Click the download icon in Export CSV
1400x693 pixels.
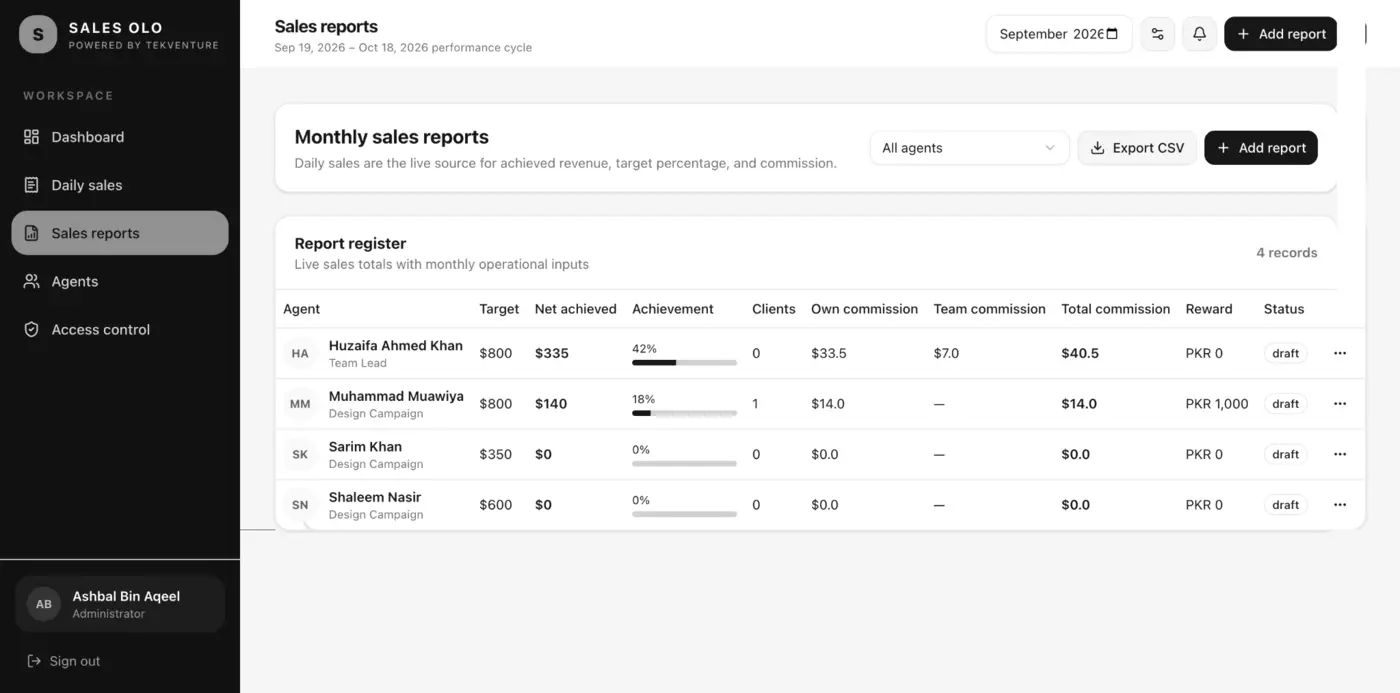coord(1097,148)
